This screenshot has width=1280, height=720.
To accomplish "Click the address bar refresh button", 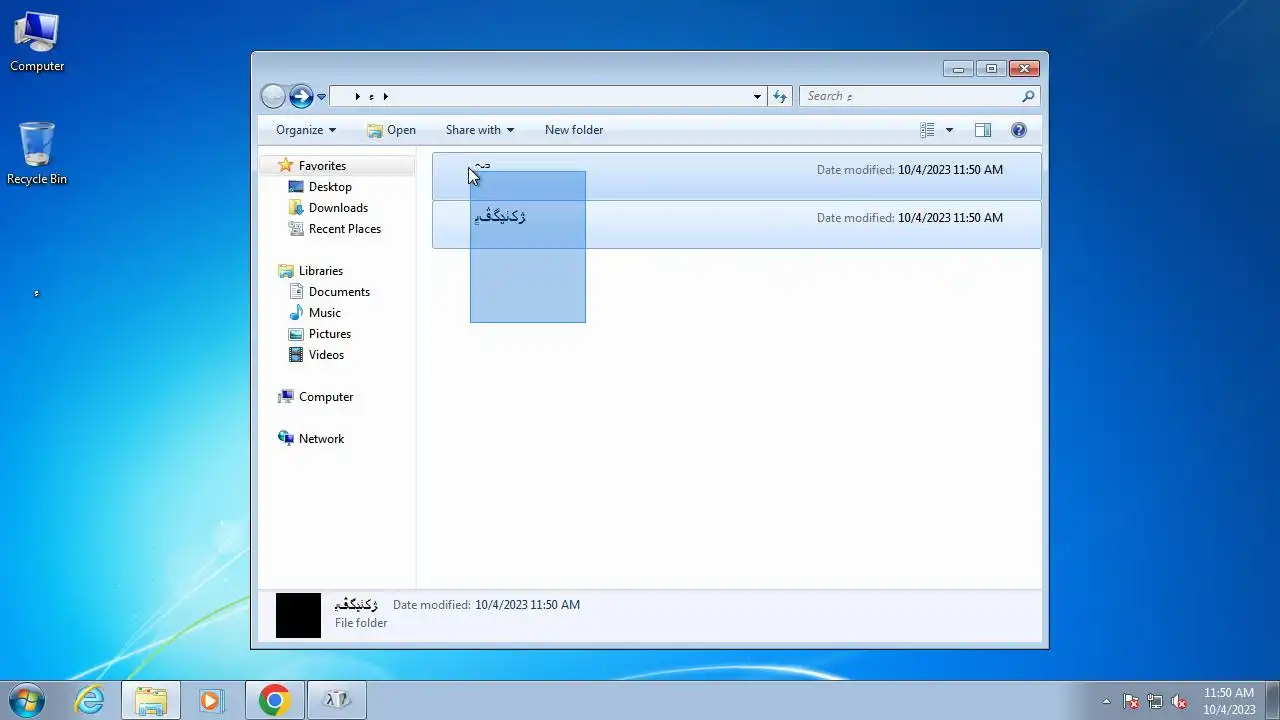I will (x=780, y=96).
